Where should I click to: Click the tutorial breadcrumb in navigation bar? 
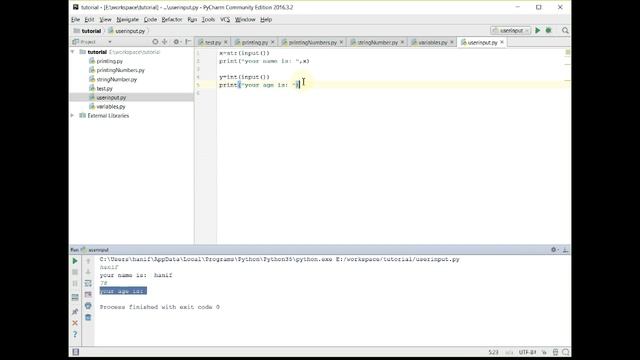pyautogui.click(x=87, y=31)
